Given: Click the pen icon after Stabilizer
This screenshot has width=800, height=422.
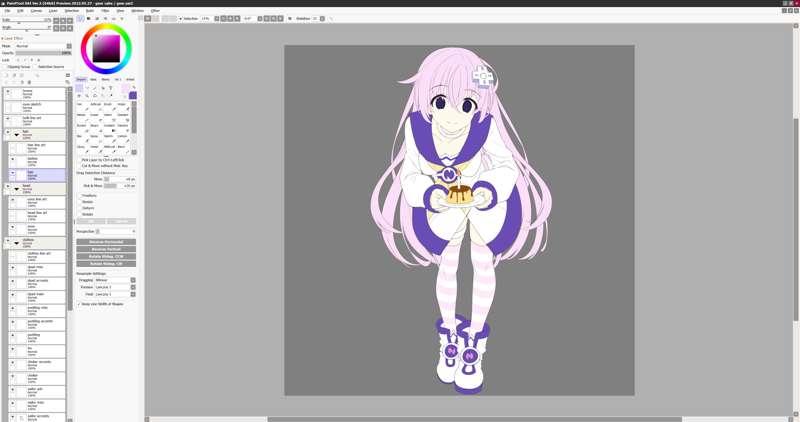Looking at the screenshot, I should point(331,18).
